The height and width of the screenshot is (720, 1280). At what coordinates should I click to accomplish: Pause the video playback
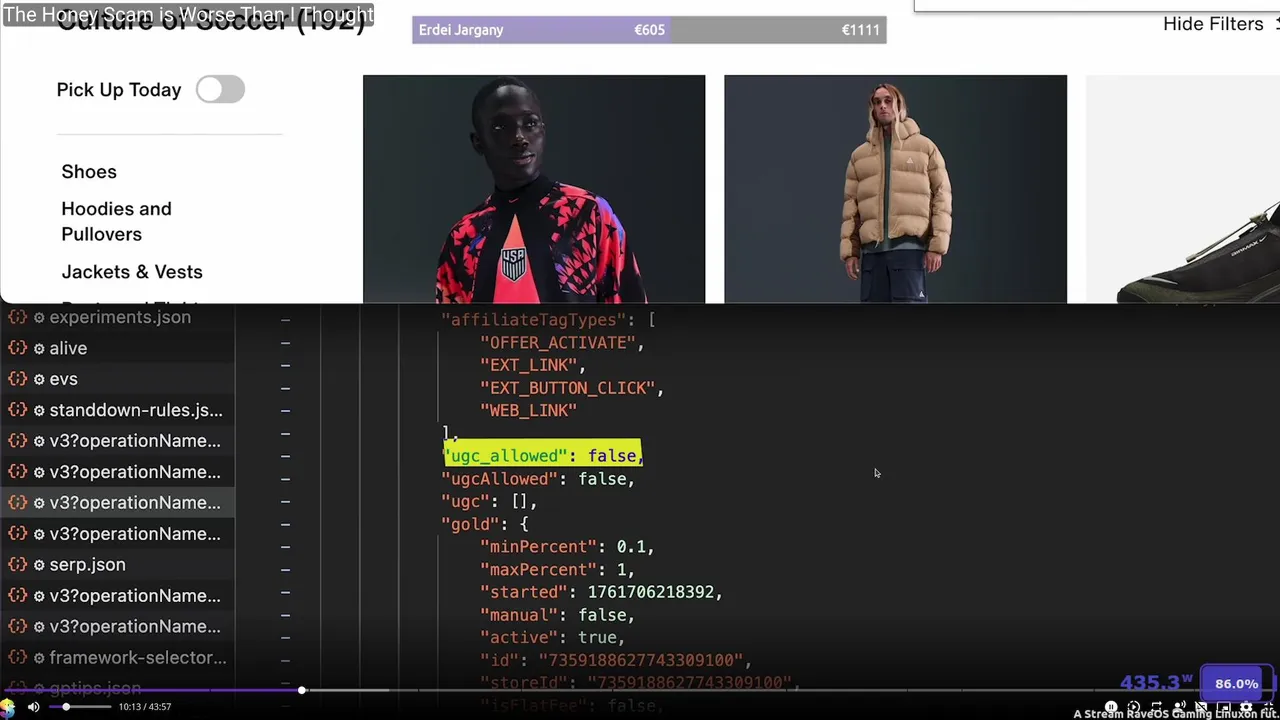tap(1111, 707)
